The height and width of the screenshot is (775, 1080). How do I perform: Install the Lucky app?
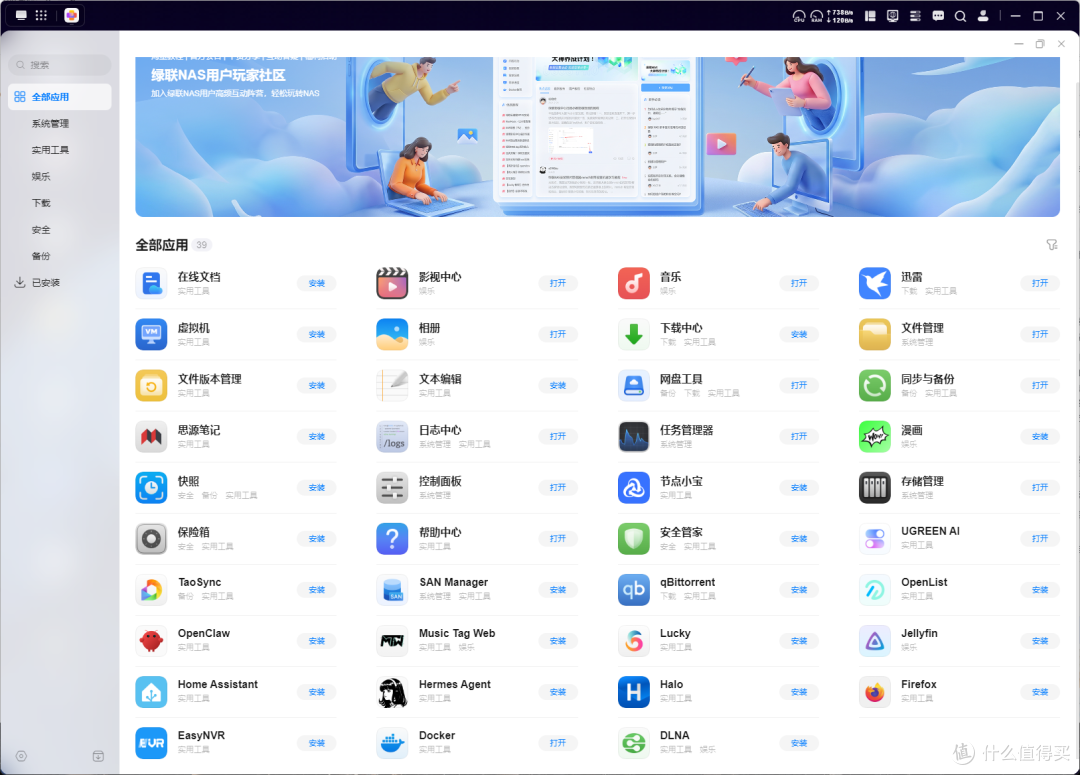[x=799, y=641]
